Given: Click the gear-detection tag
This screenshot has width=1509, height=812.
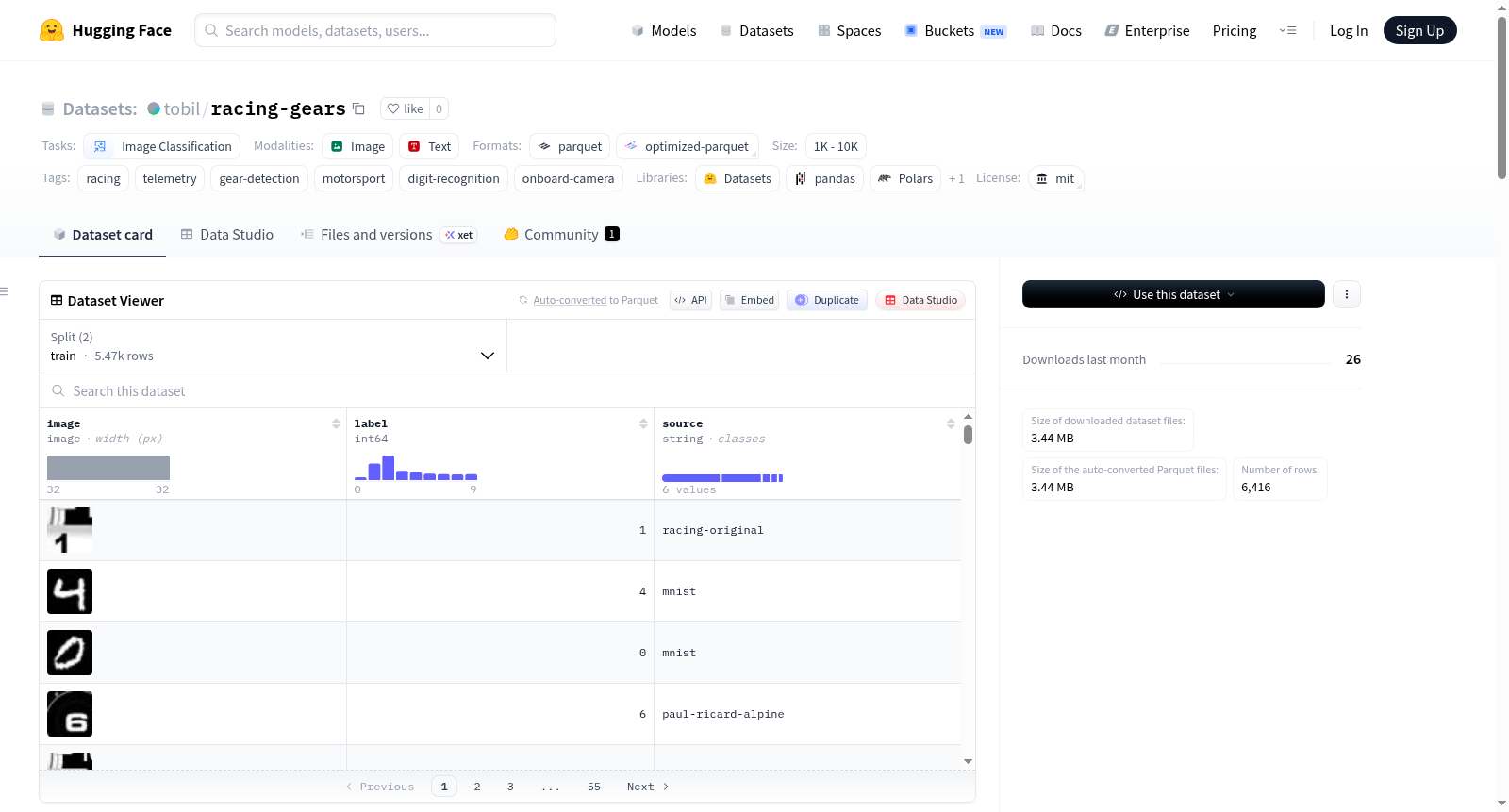Looking at the screenshot, I should pyautogui.click(x=259, y=178).
